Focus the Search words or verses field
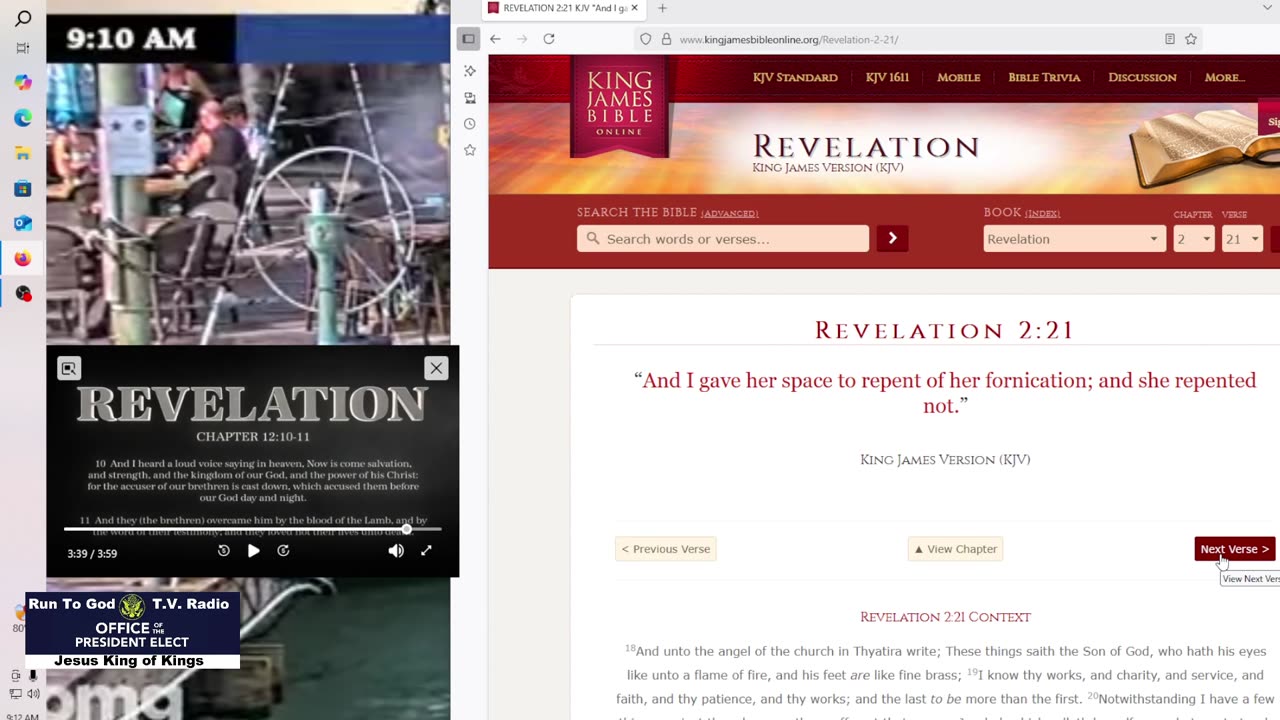Image resolution: width=1280 pixels, height=720 pixels. pos(723,239)
